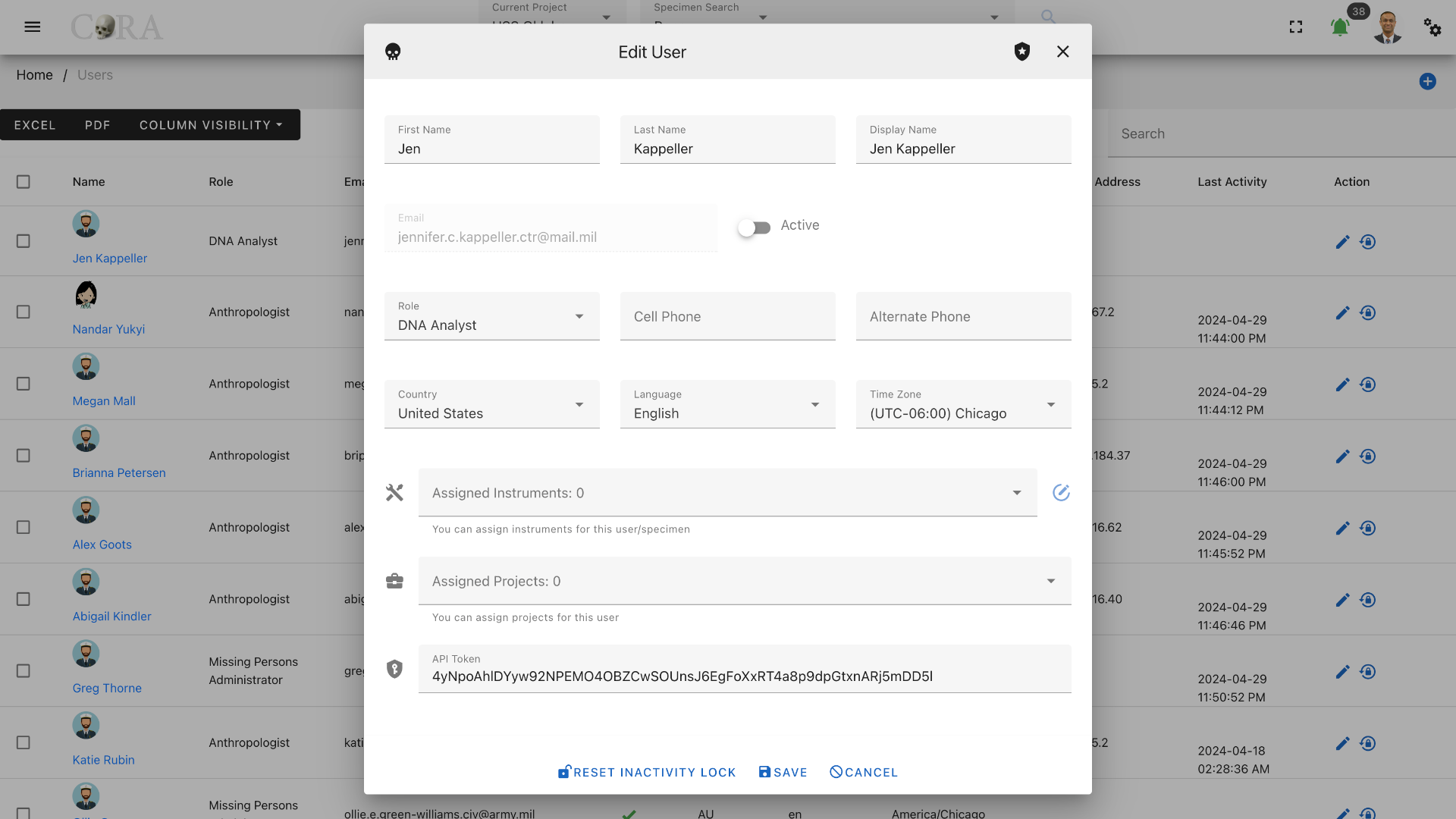Open the Language dropdown showing English
Viewport: 1456px width, 819px height.
click(x=728, y=404)
